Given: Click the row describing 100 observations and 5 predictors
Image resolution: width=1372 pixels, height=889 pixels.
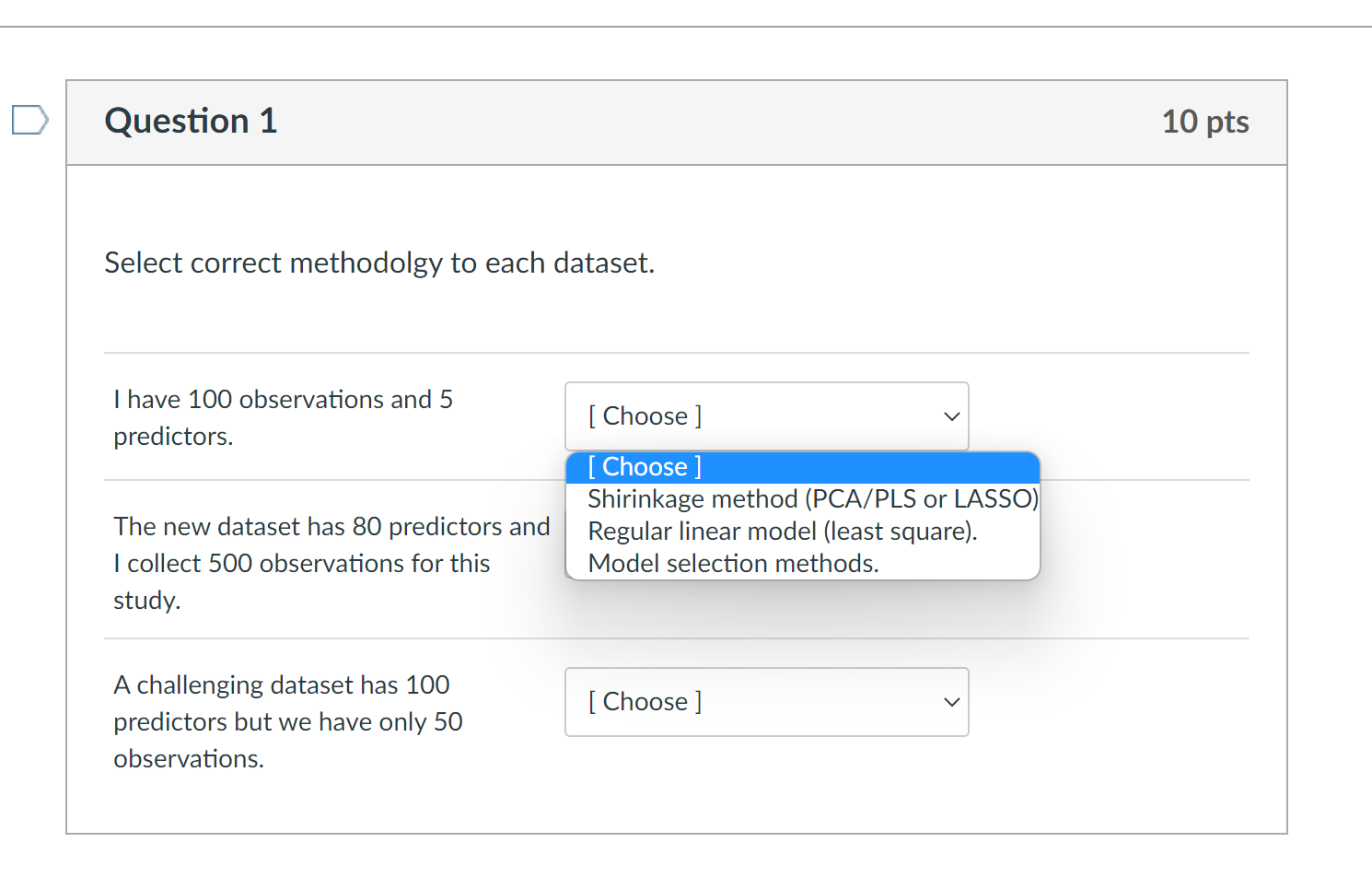Looking at the screenshot, I should click(x=283, y=417).
